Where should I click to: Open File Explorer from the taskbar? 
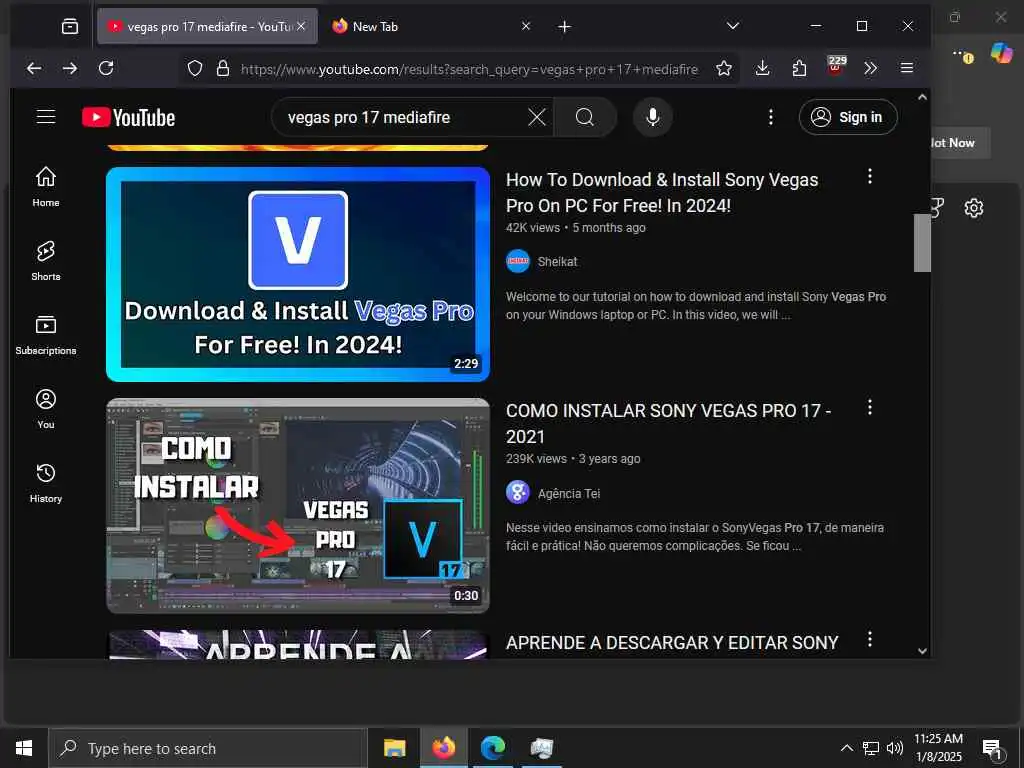pos(394,748)
